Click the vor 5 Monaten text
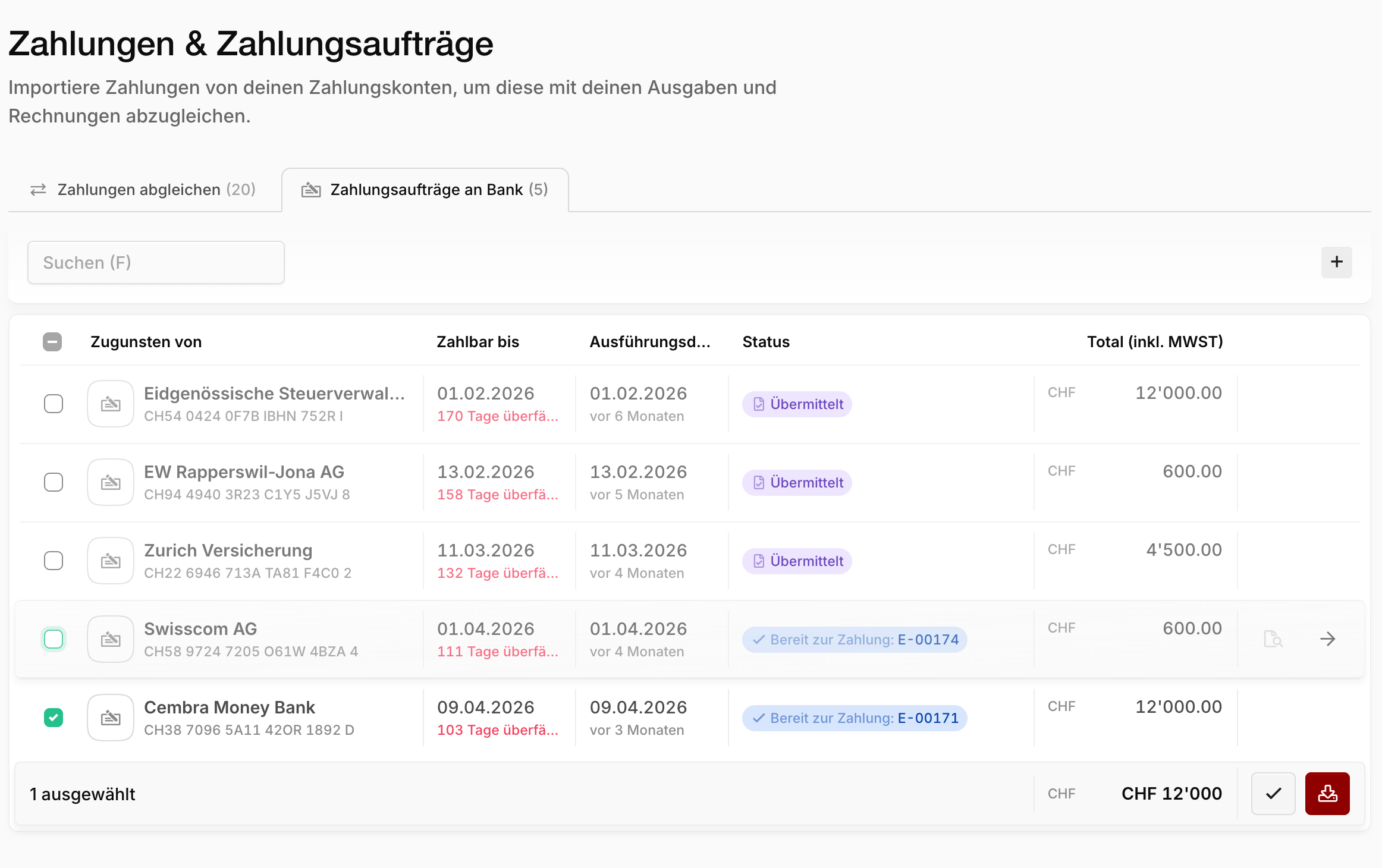The height and width of the screenshot is (868, 1382). tap(637, 495)
